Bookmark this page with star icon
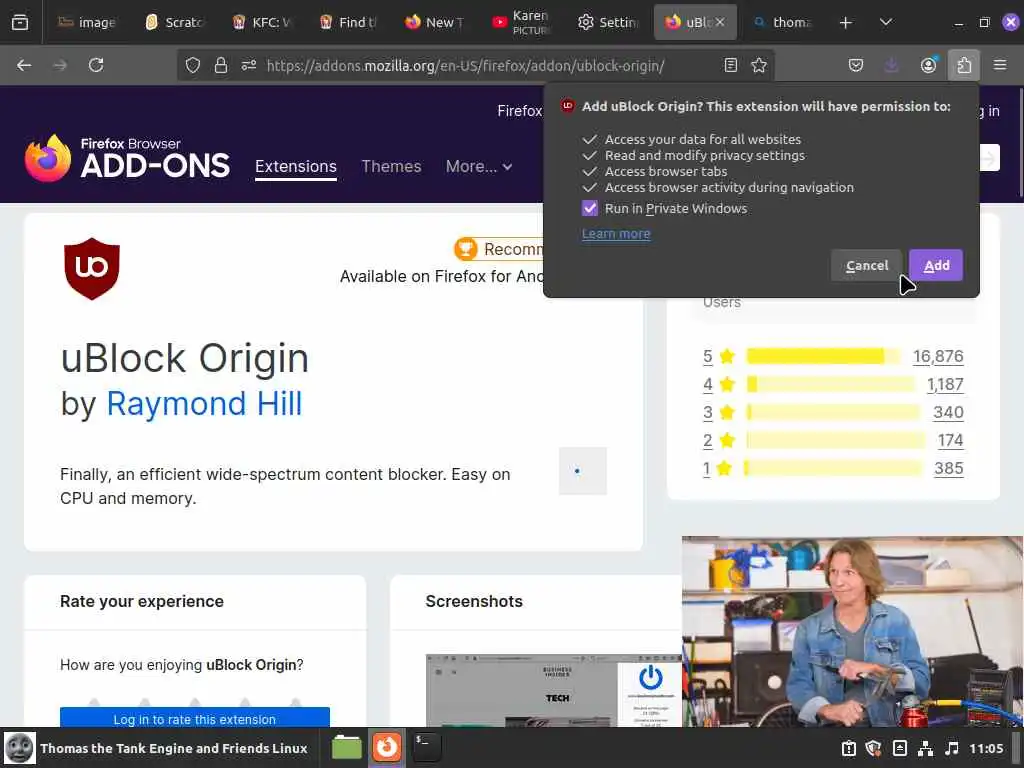Image resolution: width=1024 pixels, height=768 pixels. (759, 65)
